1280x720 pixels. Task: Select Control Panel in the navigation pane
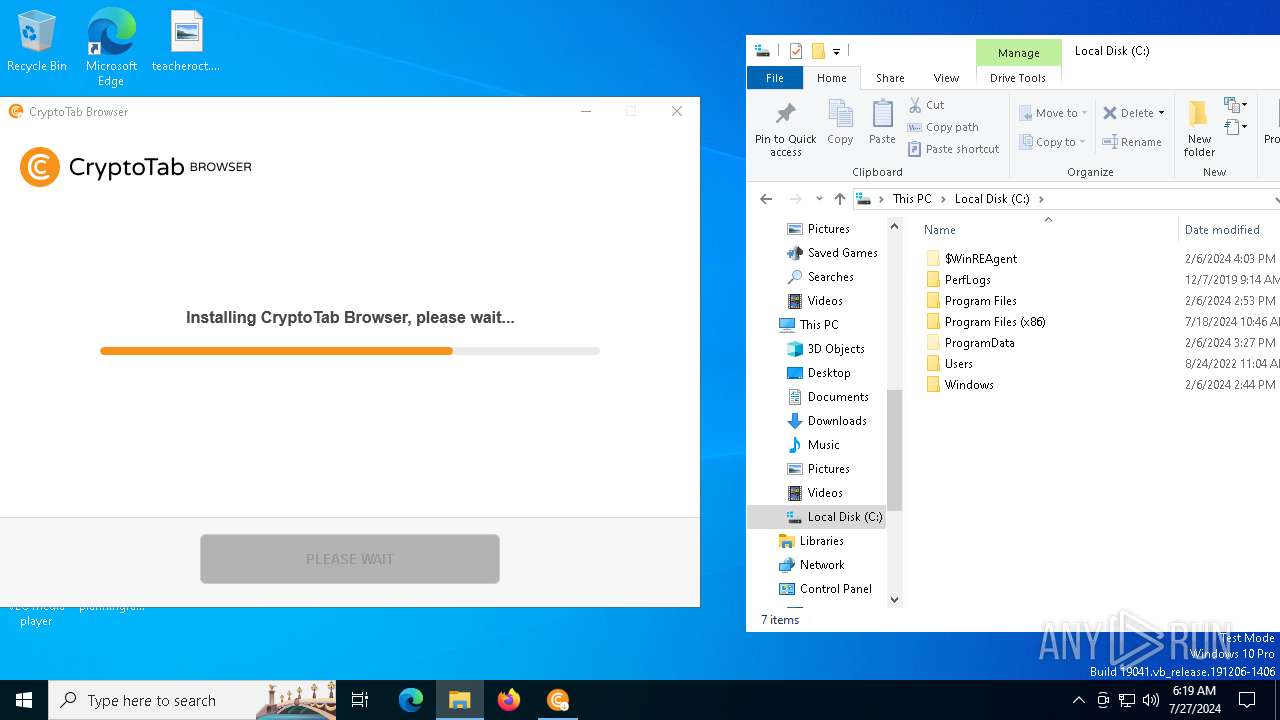pos(835,589)
